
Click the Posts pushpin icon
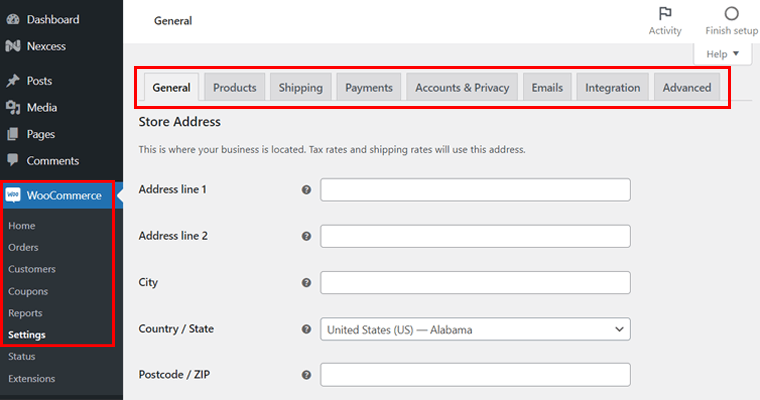click(13, 80)
